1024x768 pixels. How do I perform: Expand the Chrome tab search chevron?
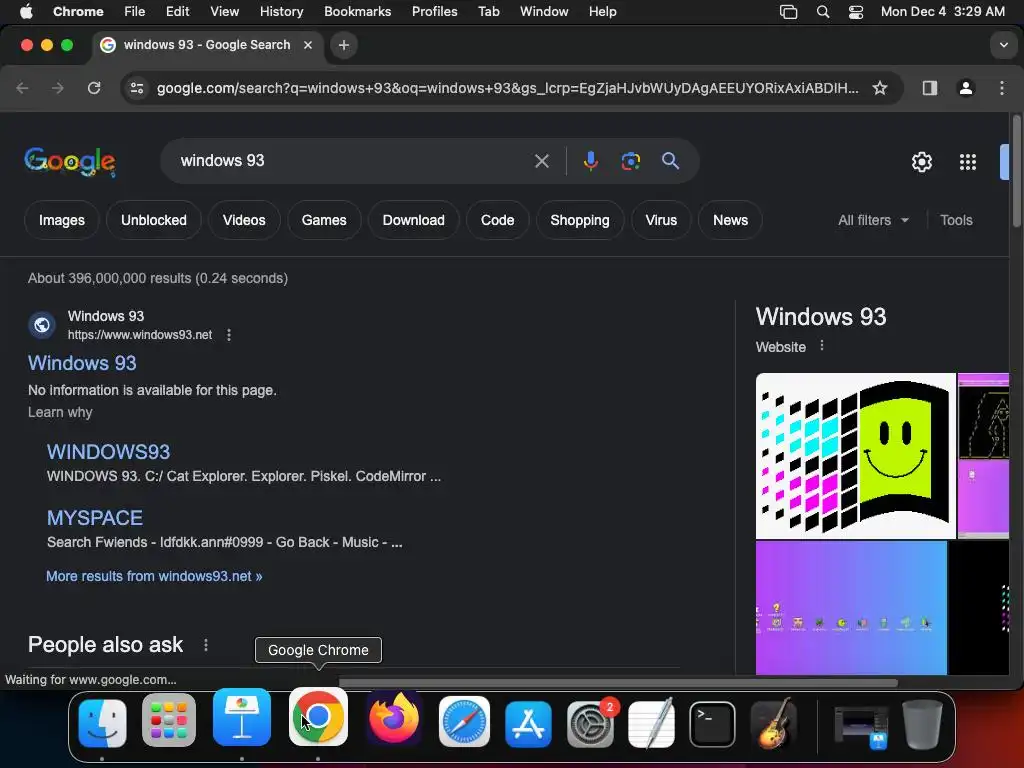[1003, 45]
